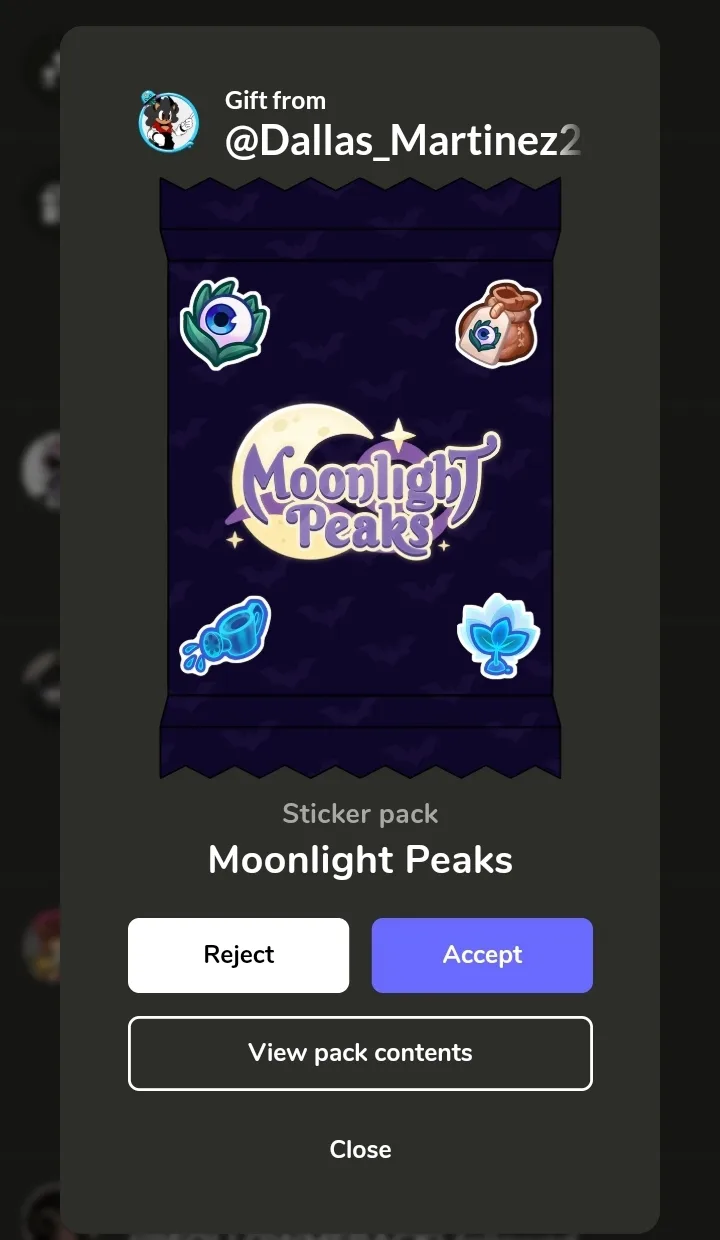Tap the blue watering can sticker
720x1240 pixels.
tap(226, 633)
